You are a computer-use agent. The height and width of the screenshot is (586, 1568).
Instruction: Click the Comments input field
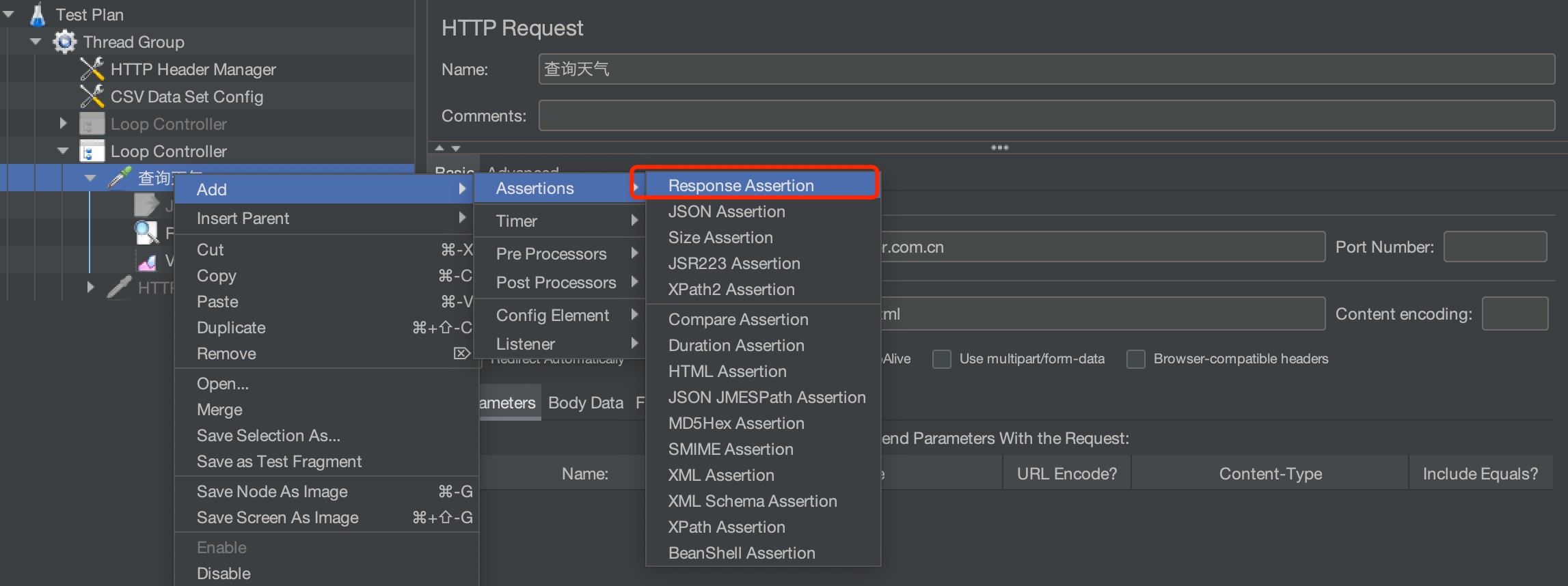coord(1046,115)
